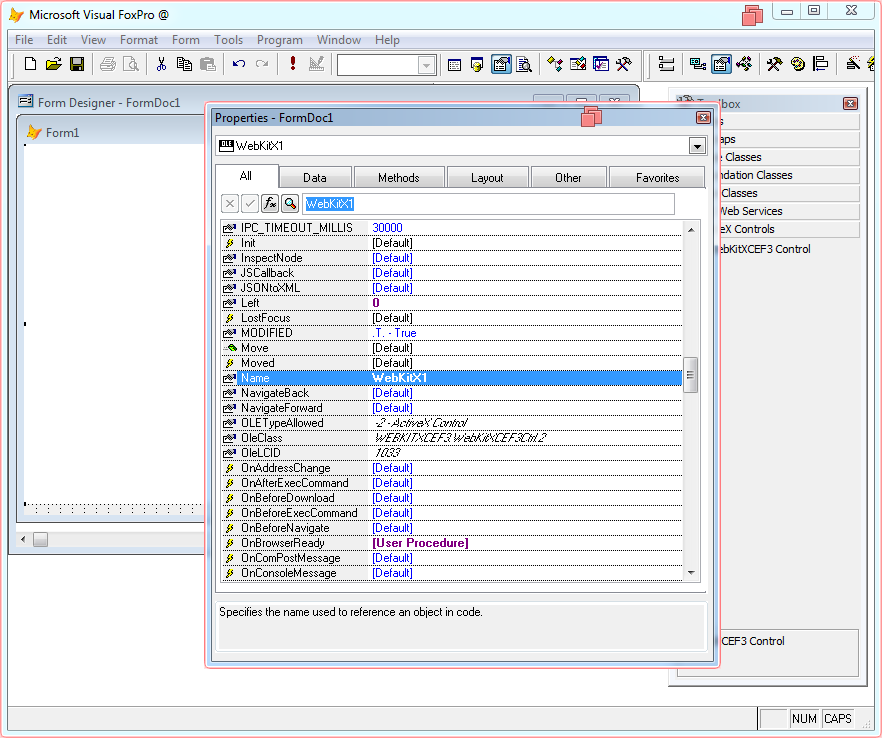This screenshot has height=738, width=882.
Task: Open the Data Session window icon
Action: [x=477, y=65]
